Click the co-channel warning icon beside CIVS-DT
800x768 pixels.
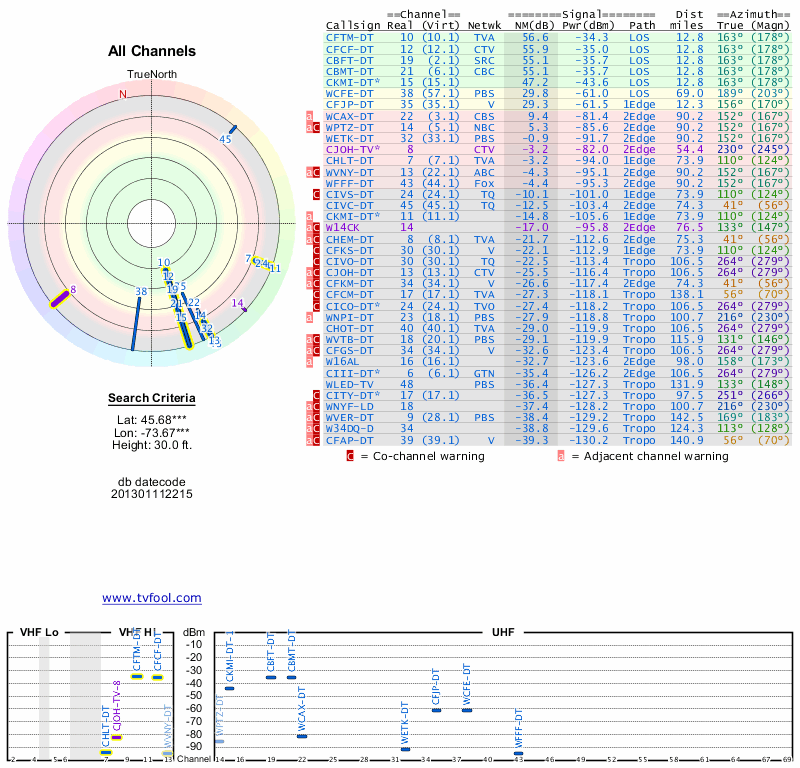(316, 194)
